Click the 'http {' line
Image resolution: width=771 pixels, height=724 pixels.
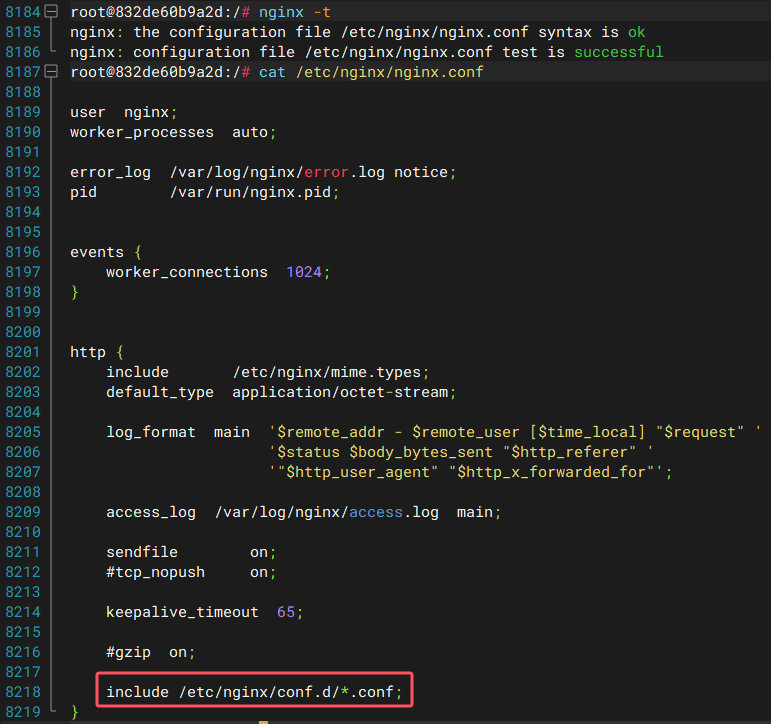pos(97,352)
